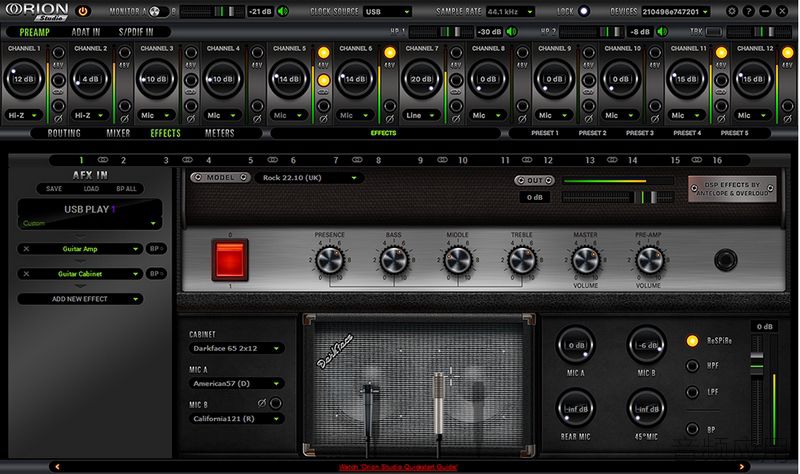Flip the red amp power switch

tap(230, 260)
